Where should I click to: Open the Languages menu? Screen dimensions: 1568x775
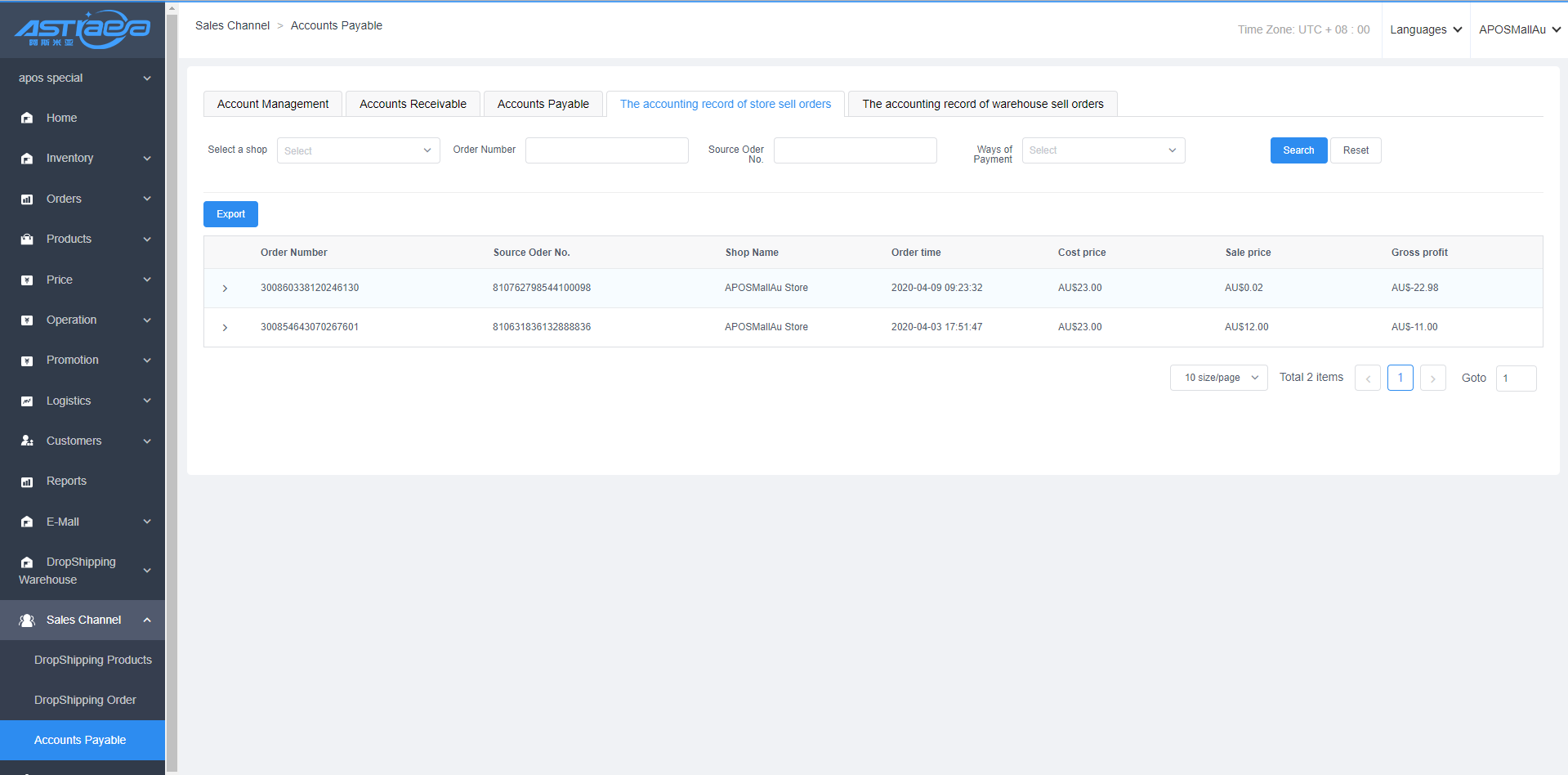coord(1425,29)
